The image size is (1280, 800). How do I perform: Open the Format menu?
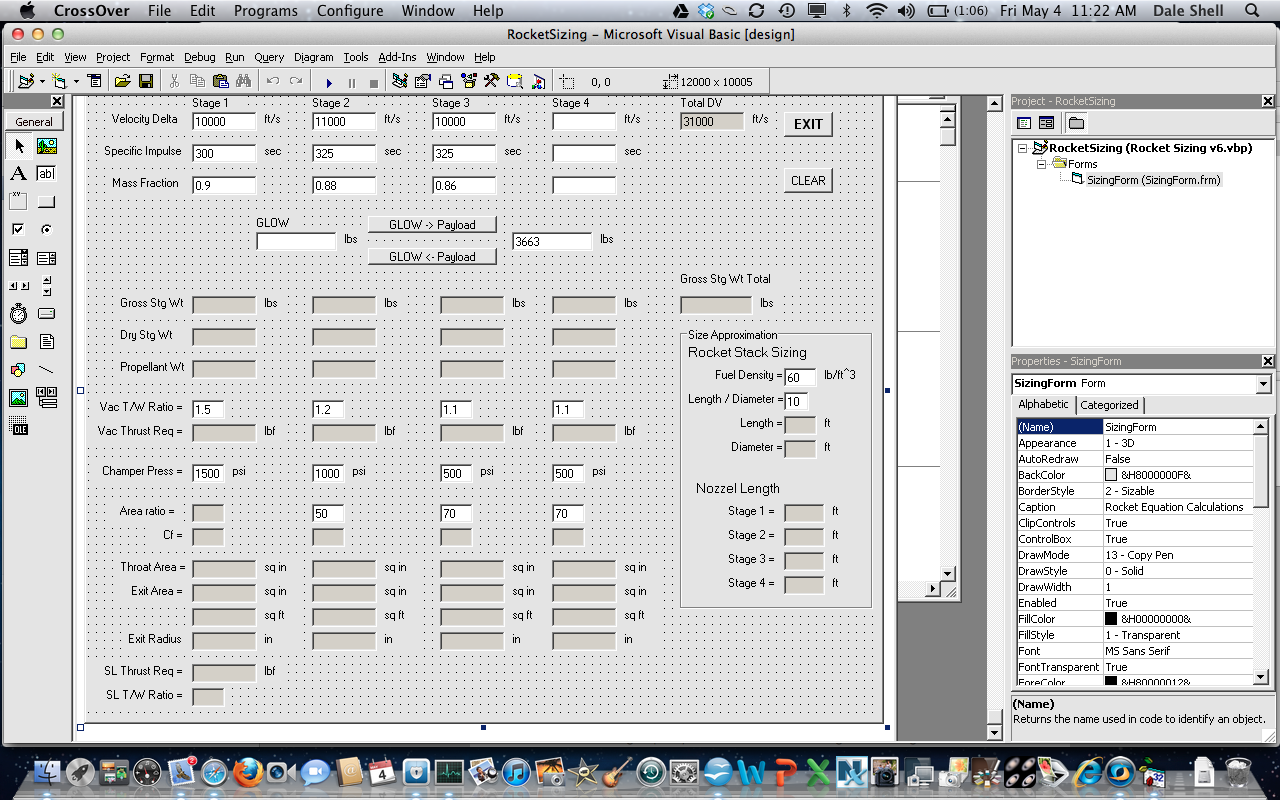point(157,57)
